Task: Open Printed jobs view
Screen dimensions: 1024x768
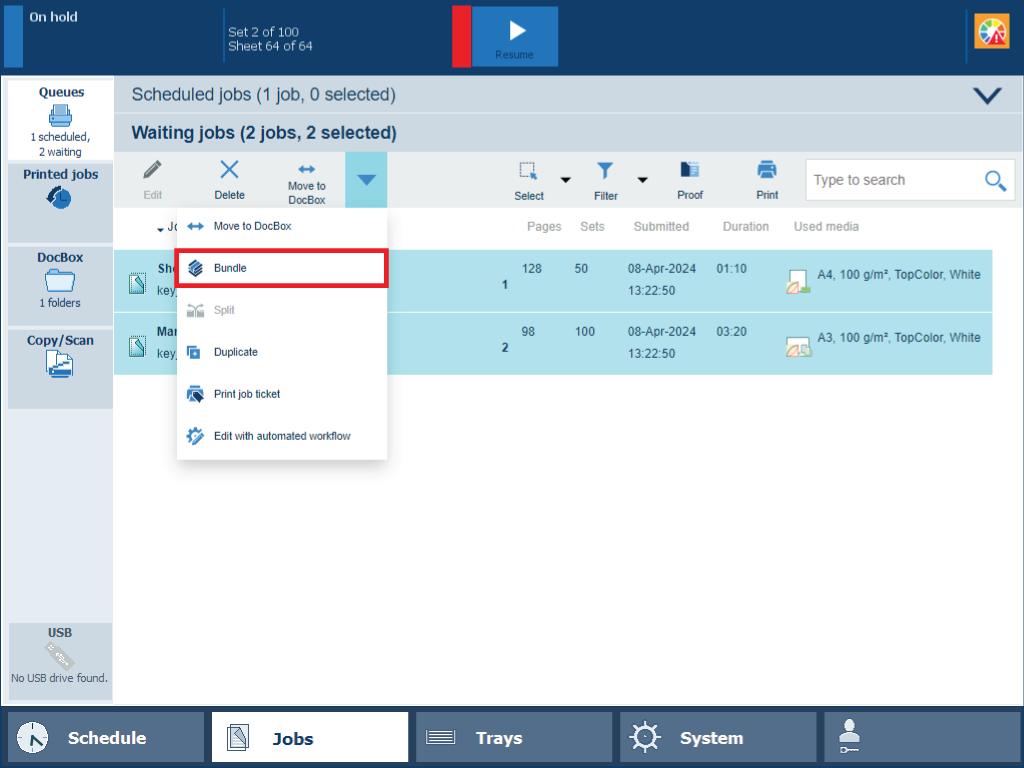Action: click(x=60, y=200)
